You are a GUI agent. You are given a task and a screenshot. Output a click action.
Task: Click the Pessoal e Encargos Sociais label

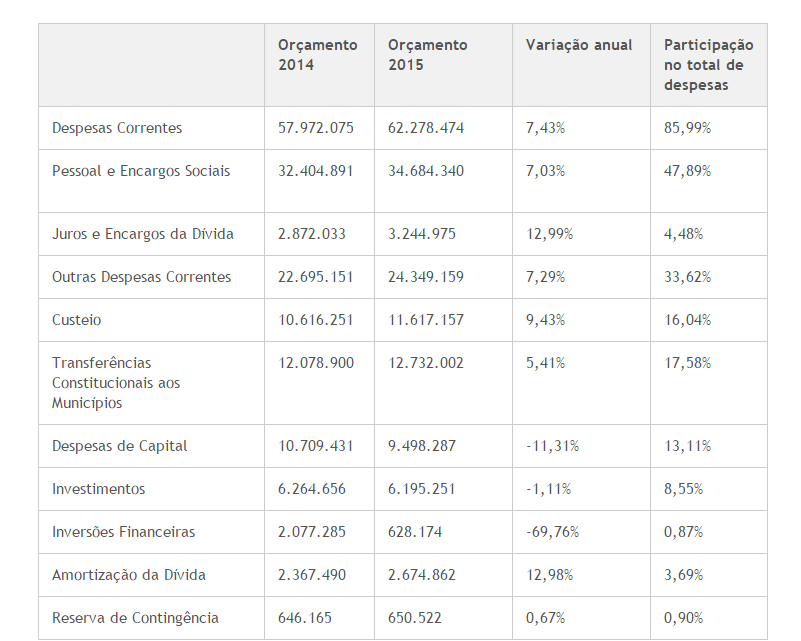coord(141,171)
